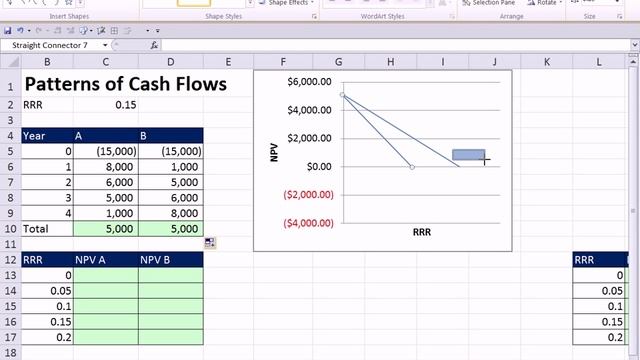Select row 10 header

pos(10,229)
